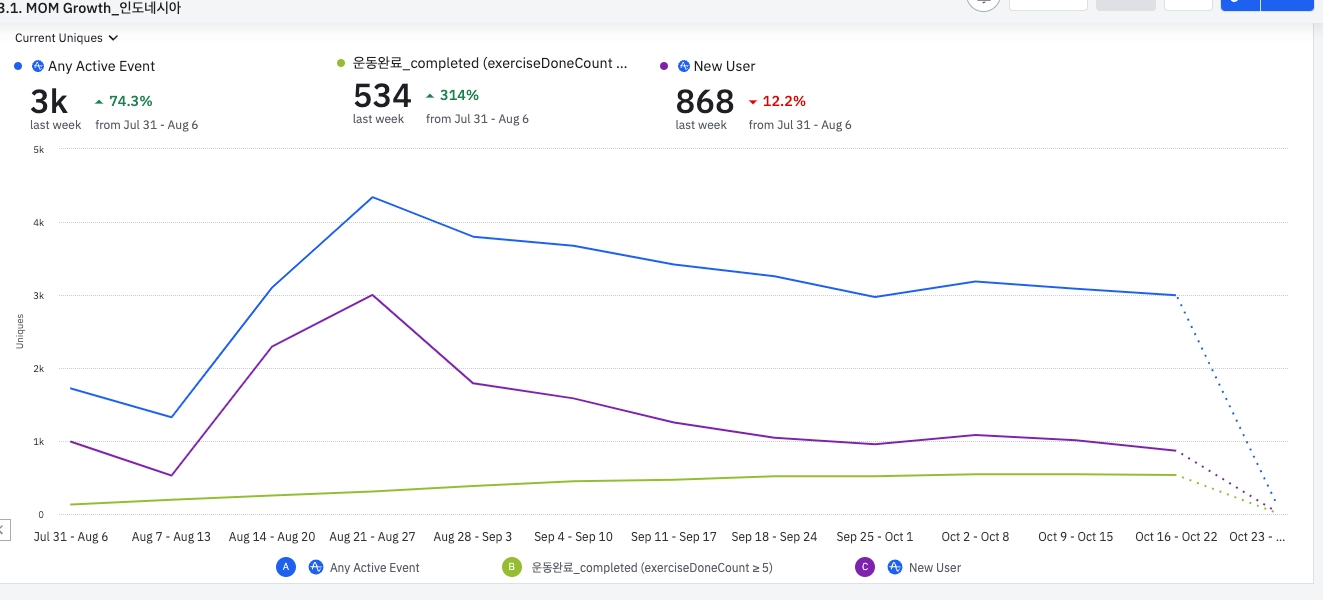This screenshot has width=1323, height=600.
Task: Click the red 12.2% decrease indicator
Action: (x=777, y=101)
